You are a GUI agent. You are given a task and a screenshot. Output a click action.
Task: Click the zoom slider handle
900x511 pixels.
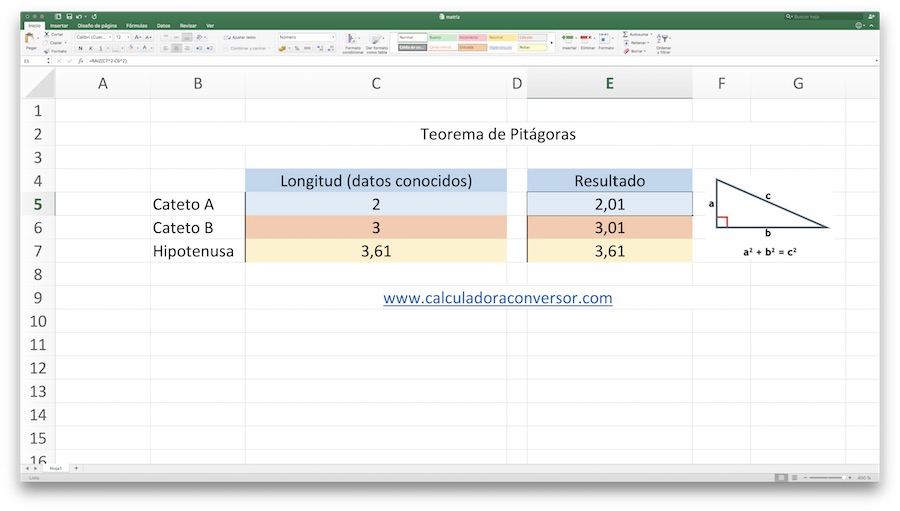[x=844, y=478]
